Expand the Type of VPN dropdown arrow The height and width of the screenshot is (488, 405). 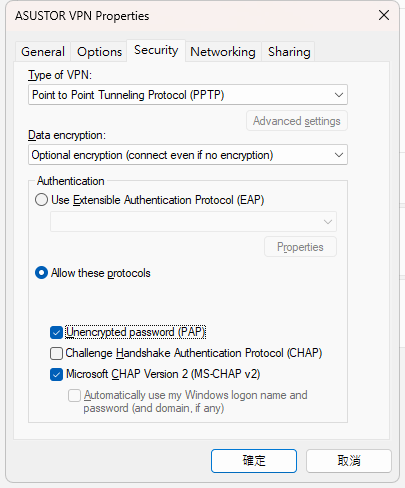339,95
